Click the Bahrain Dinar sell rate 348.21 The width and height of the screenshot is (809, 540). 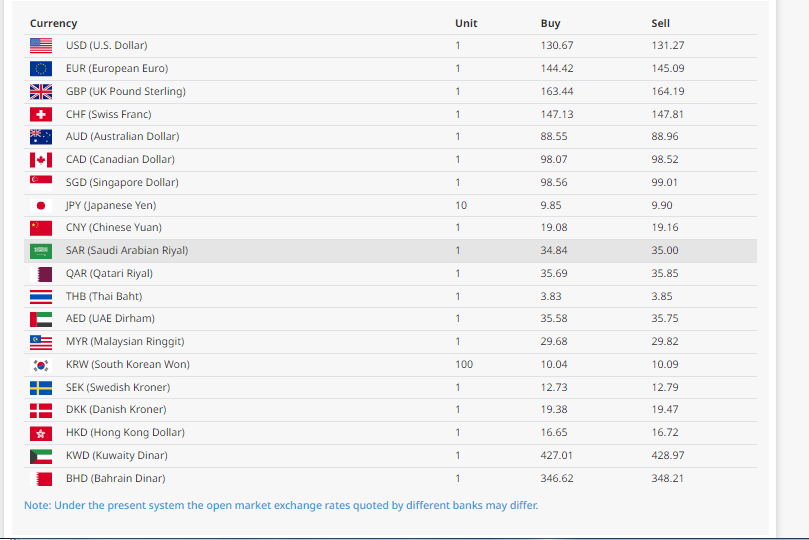click(x=667, y=479)
